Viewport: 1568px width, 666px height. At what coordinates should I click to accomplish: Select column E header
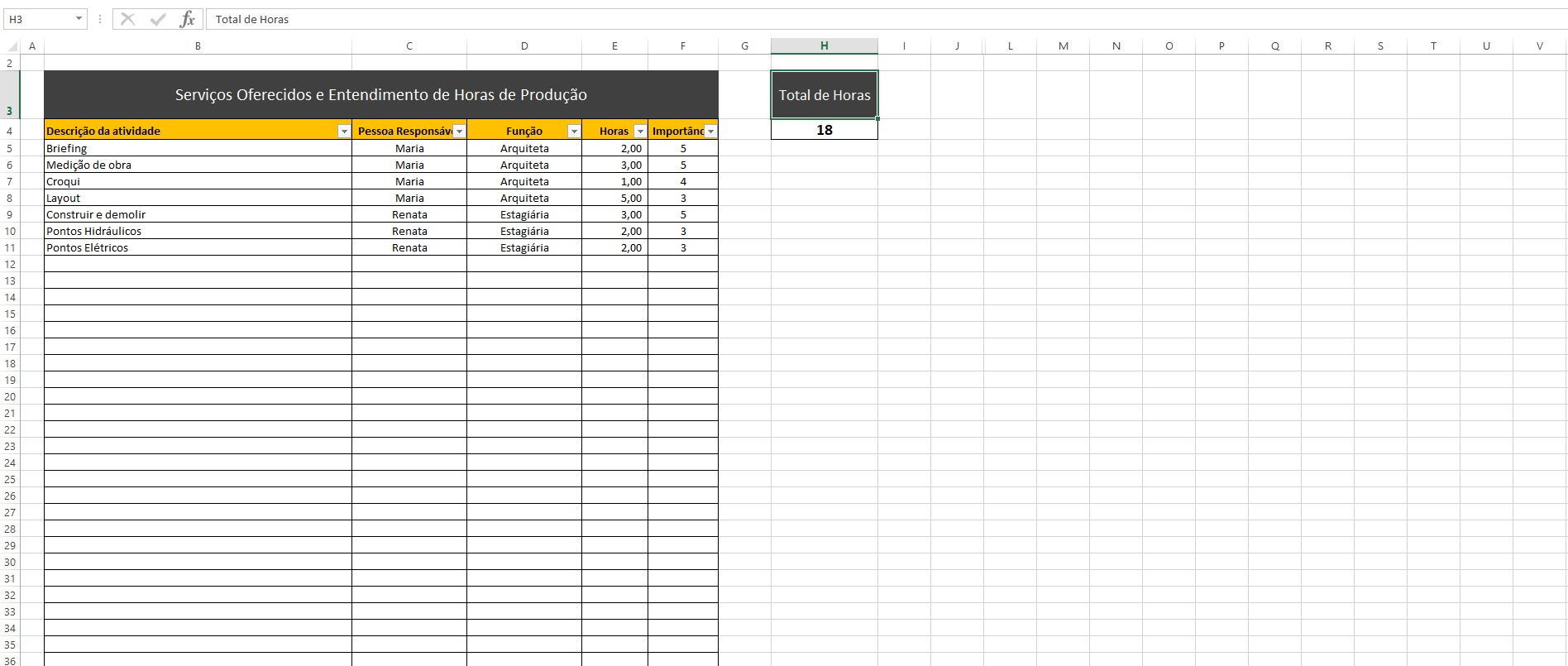[614, 46]
